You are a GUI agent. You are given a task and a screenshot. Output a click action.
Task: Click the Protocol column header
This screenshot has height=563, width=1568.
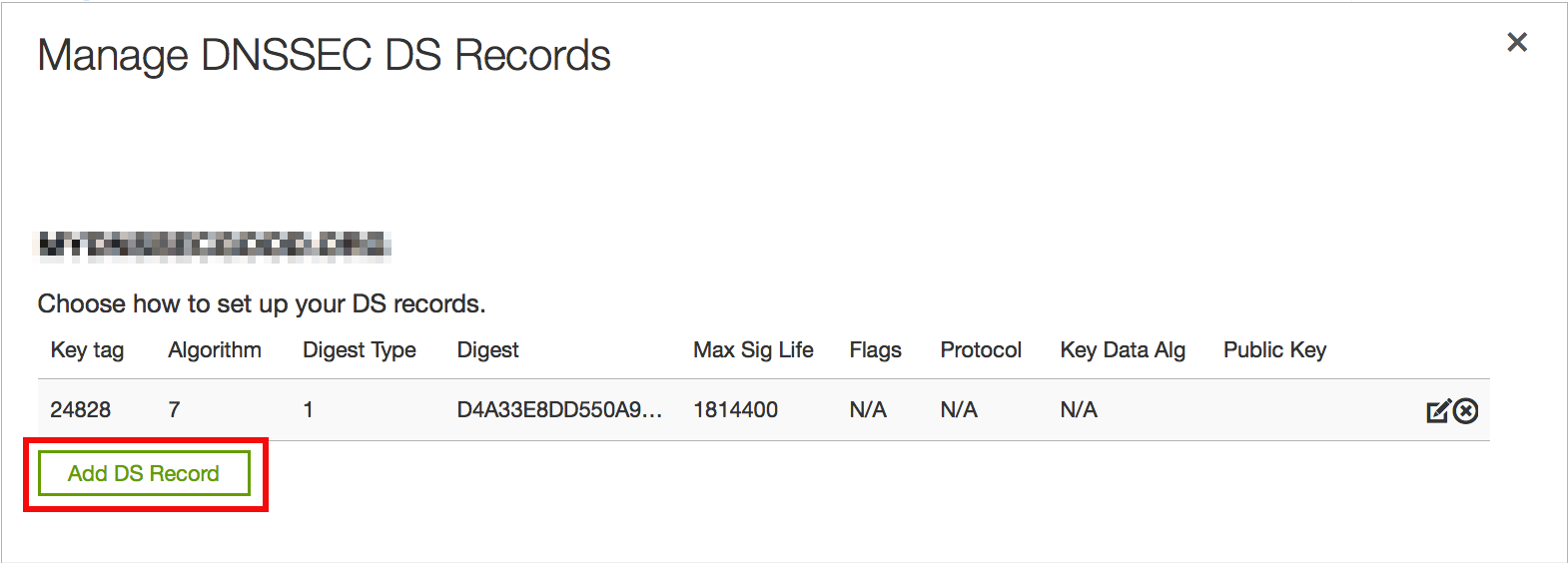(x=981, y=350)
